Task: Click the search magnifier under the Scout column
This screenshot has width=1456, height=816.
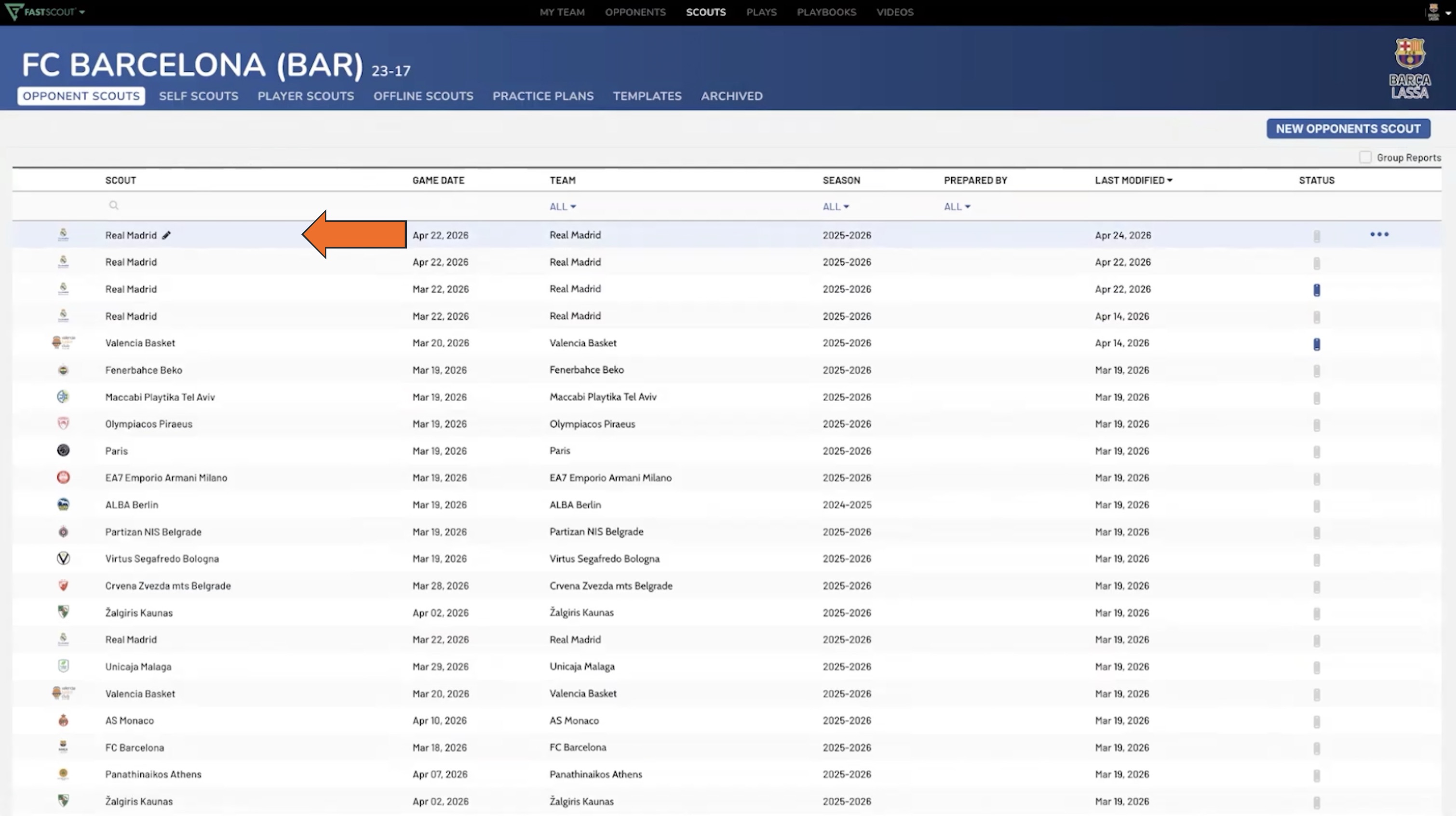Action: click(114, 205)
